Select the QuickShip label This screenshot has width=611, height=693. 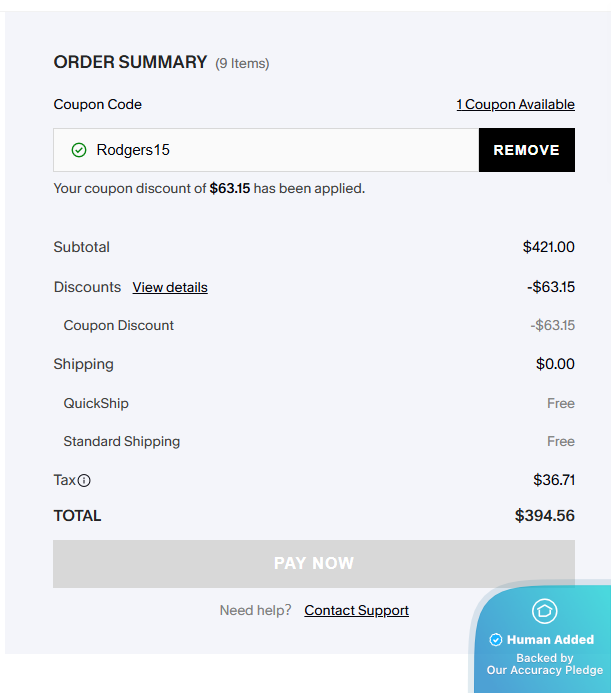96,404
